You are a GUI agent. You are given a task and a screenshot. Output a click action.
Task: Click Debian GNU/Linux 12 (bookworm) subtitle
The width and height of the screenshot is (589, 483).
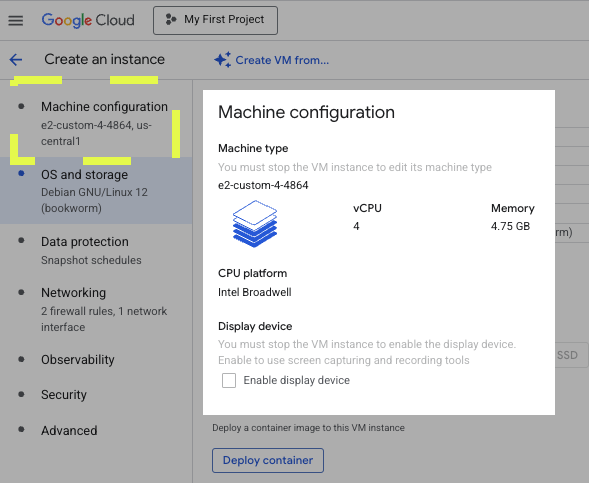tap(94, 200)
